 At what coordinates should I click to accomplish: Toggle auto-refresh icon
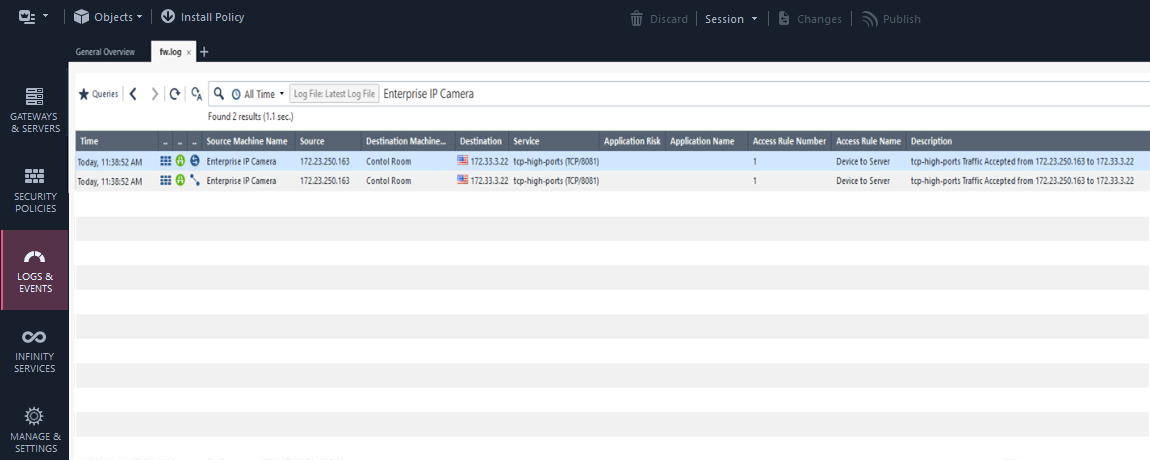pos(196,94)
